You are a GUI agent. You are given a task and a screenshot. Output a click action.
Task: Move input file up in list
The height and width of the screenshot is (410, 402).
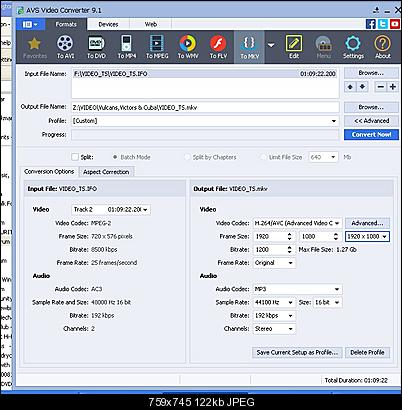coord(350,87)
